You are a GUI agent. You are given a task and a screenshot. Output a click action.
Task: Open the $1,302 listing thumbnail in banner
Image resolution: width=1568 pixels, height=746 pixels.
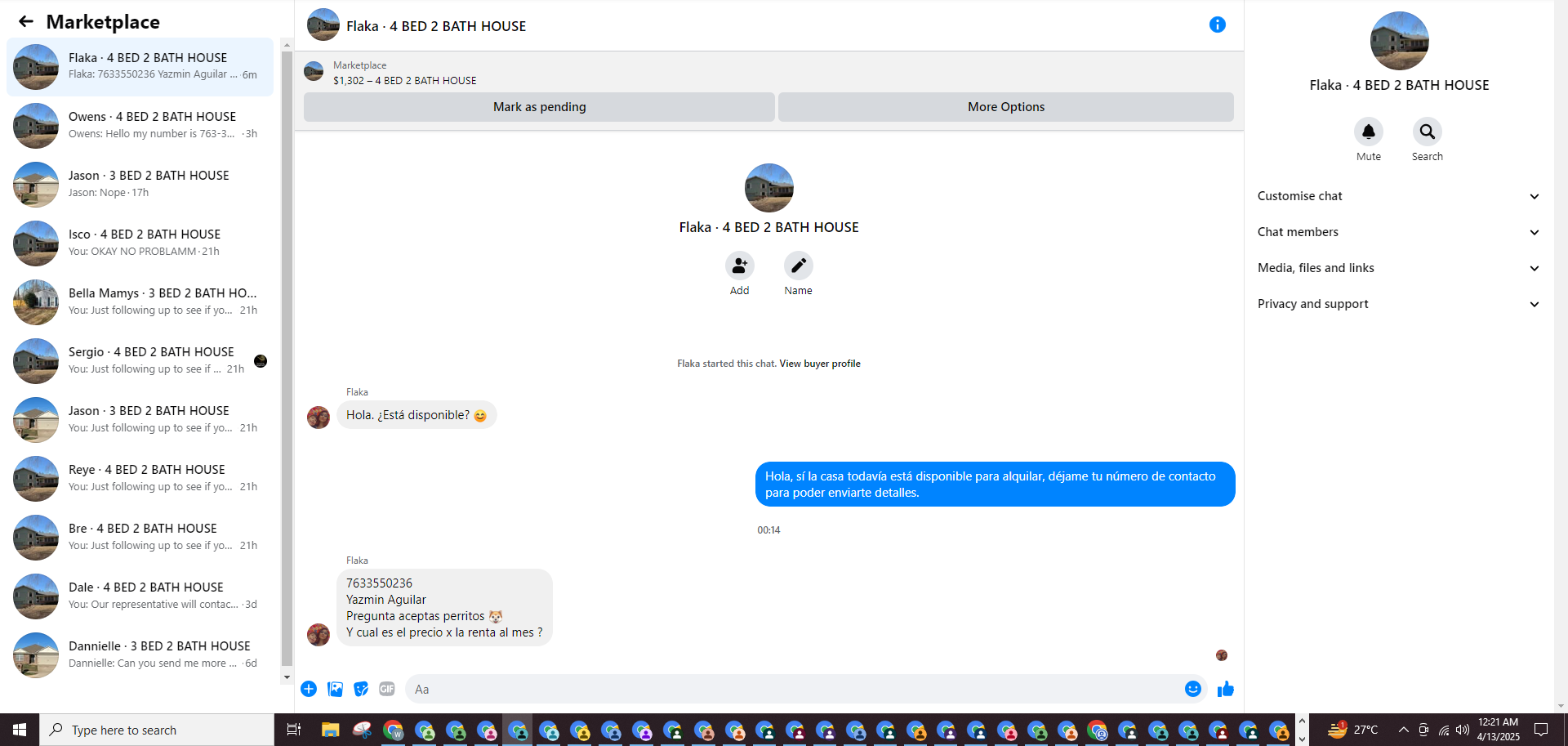[x=314, y=72]
